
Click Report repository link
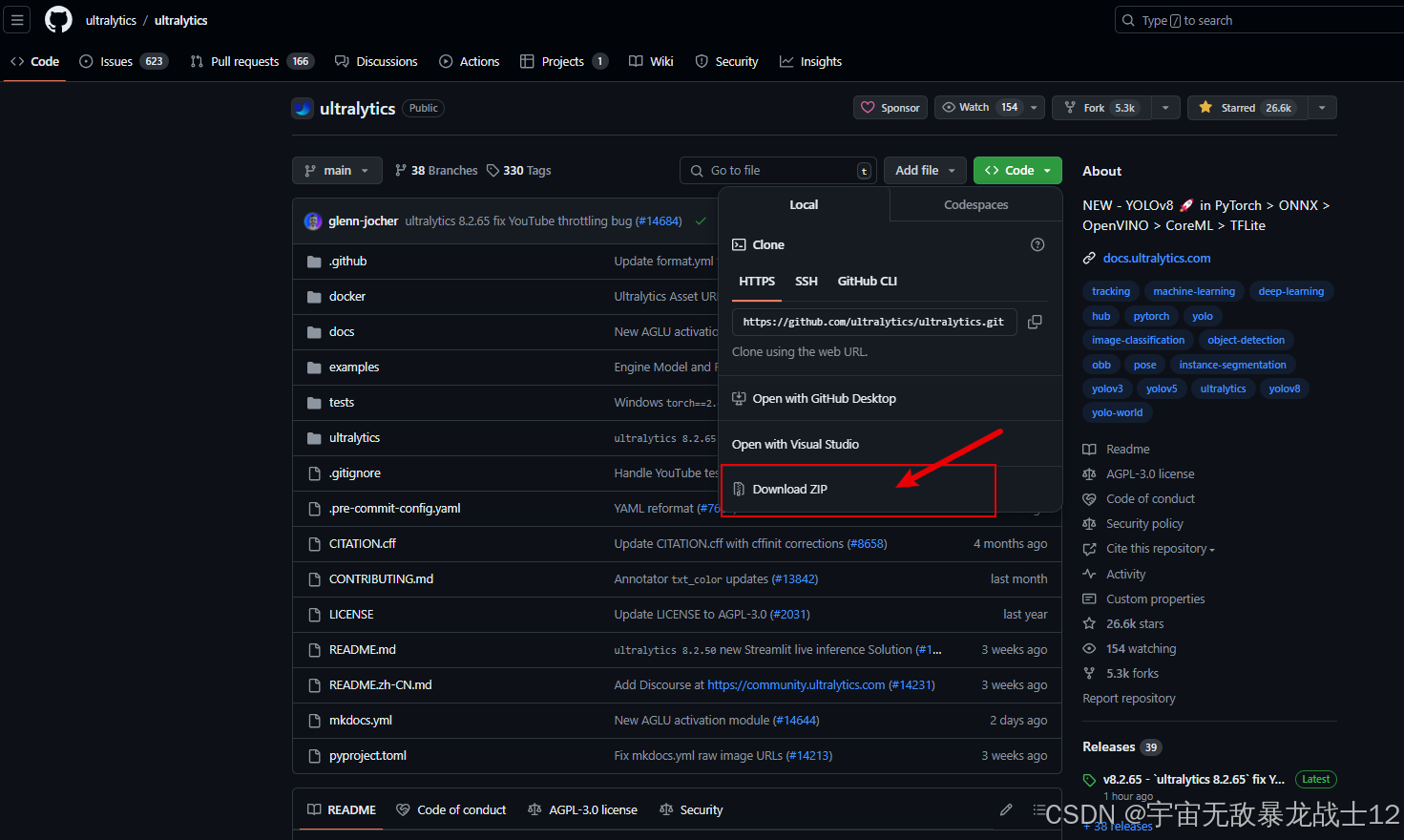(1129, 699)
